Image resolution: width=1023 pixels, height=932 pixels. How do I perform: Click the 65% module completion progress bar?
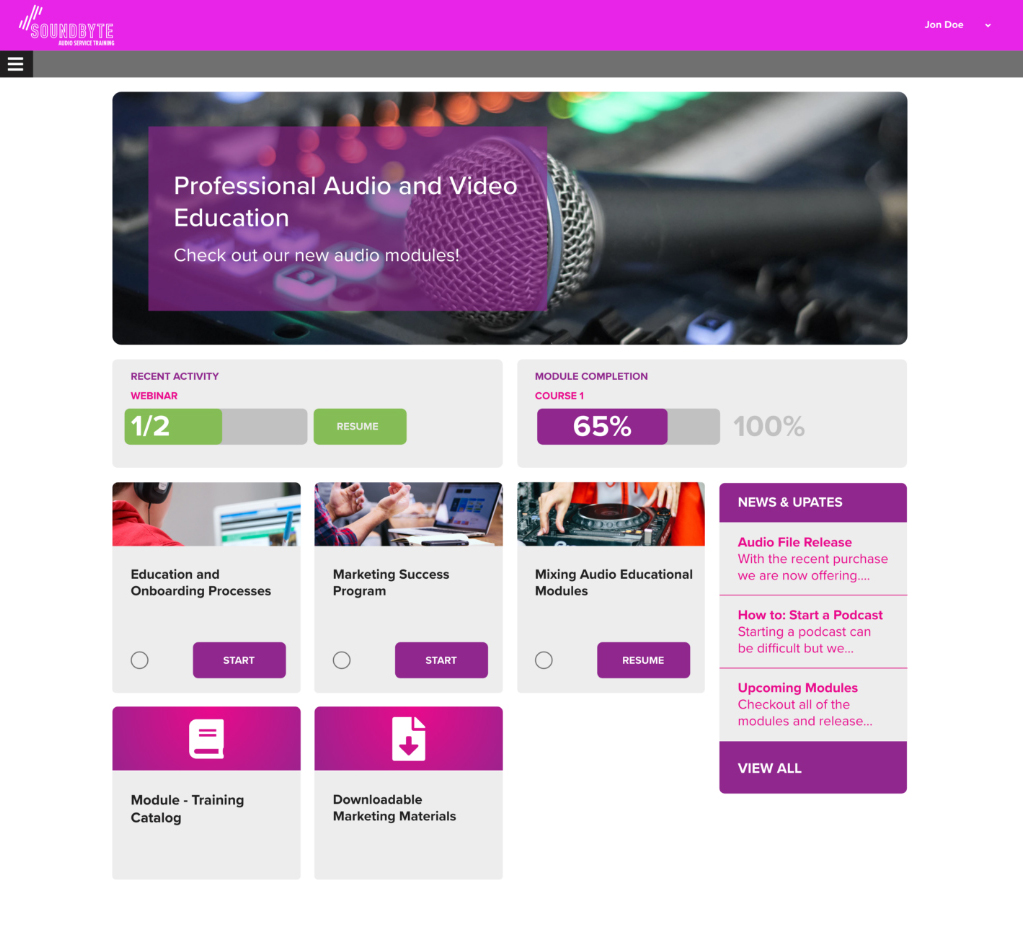628,427
